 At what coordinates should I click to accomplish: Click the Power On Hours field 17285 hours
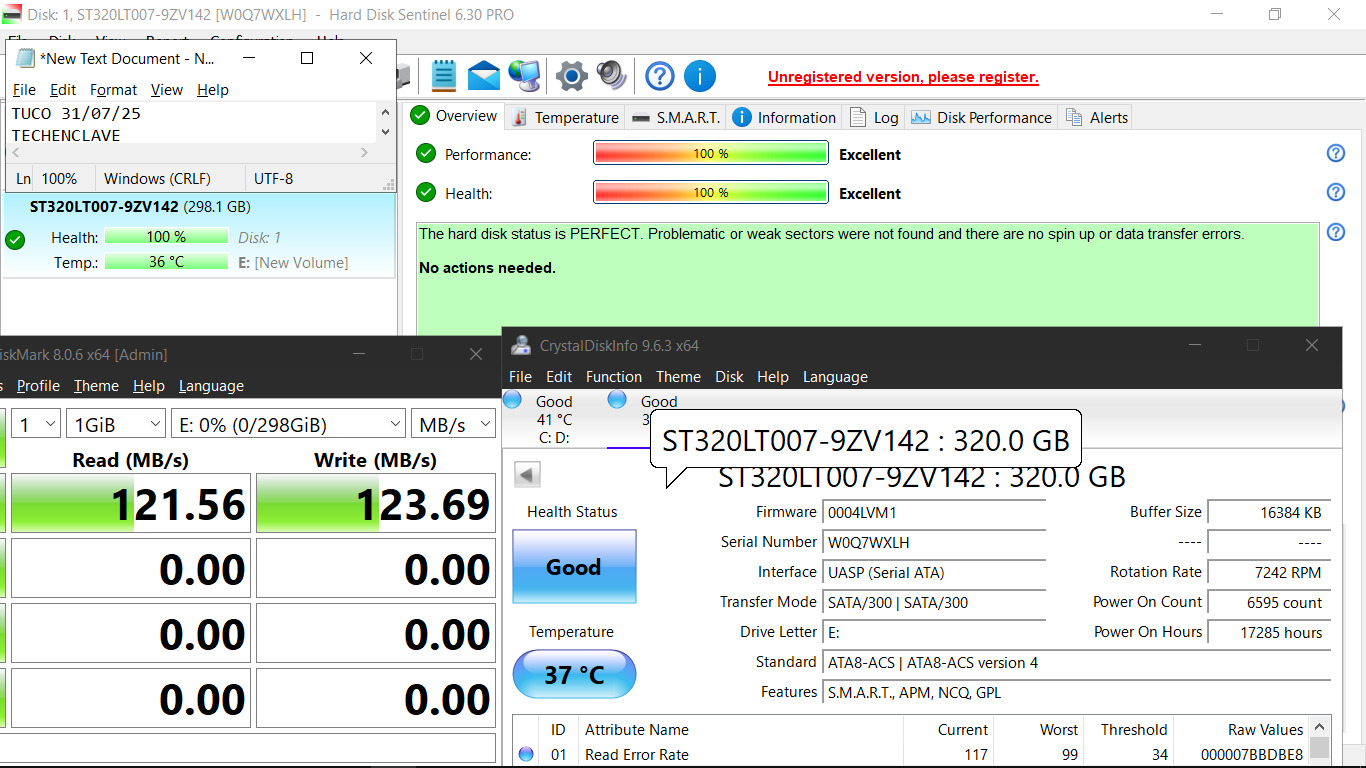pos(1269,632)
